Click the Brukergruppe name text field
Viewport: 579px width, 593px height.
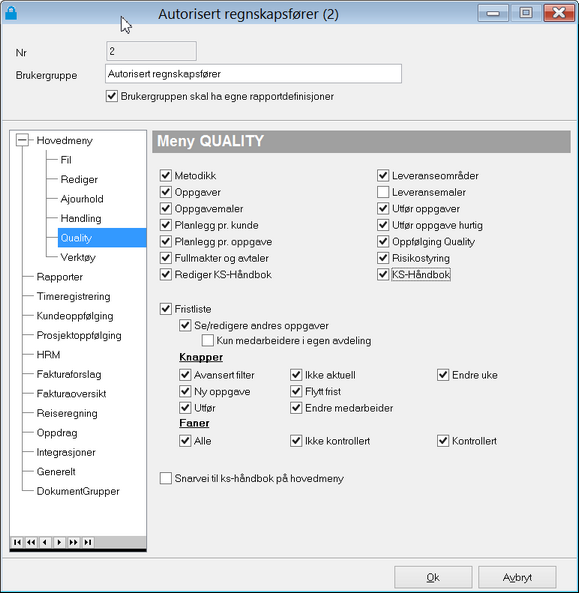click(x=253, y=74)
